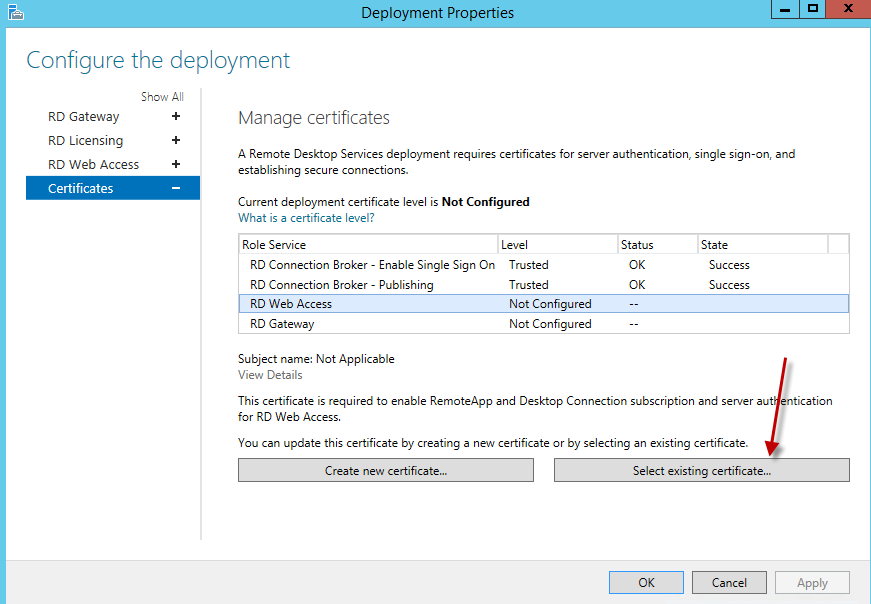Select RD Connection Broker Single Sign On row
871x604 pixels.
(x=372, y=265)
